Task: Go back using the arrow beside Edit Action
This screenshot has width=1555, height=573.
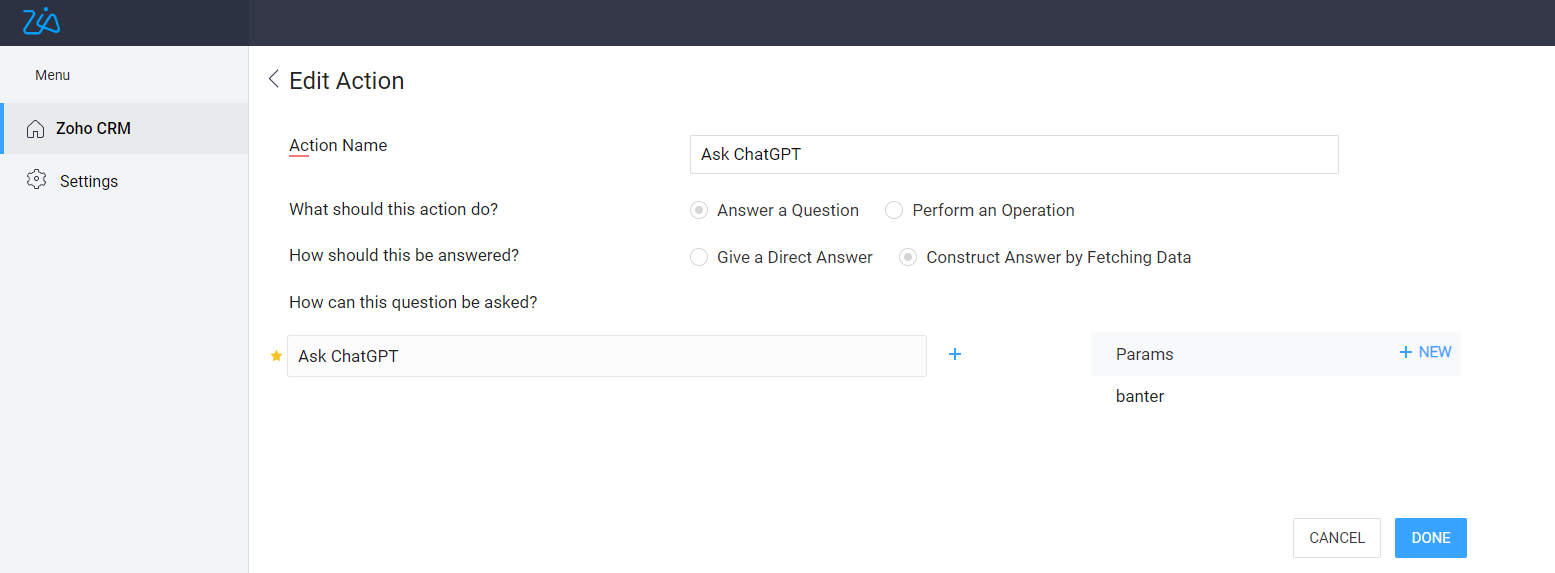Action: [x=273, y=80]
